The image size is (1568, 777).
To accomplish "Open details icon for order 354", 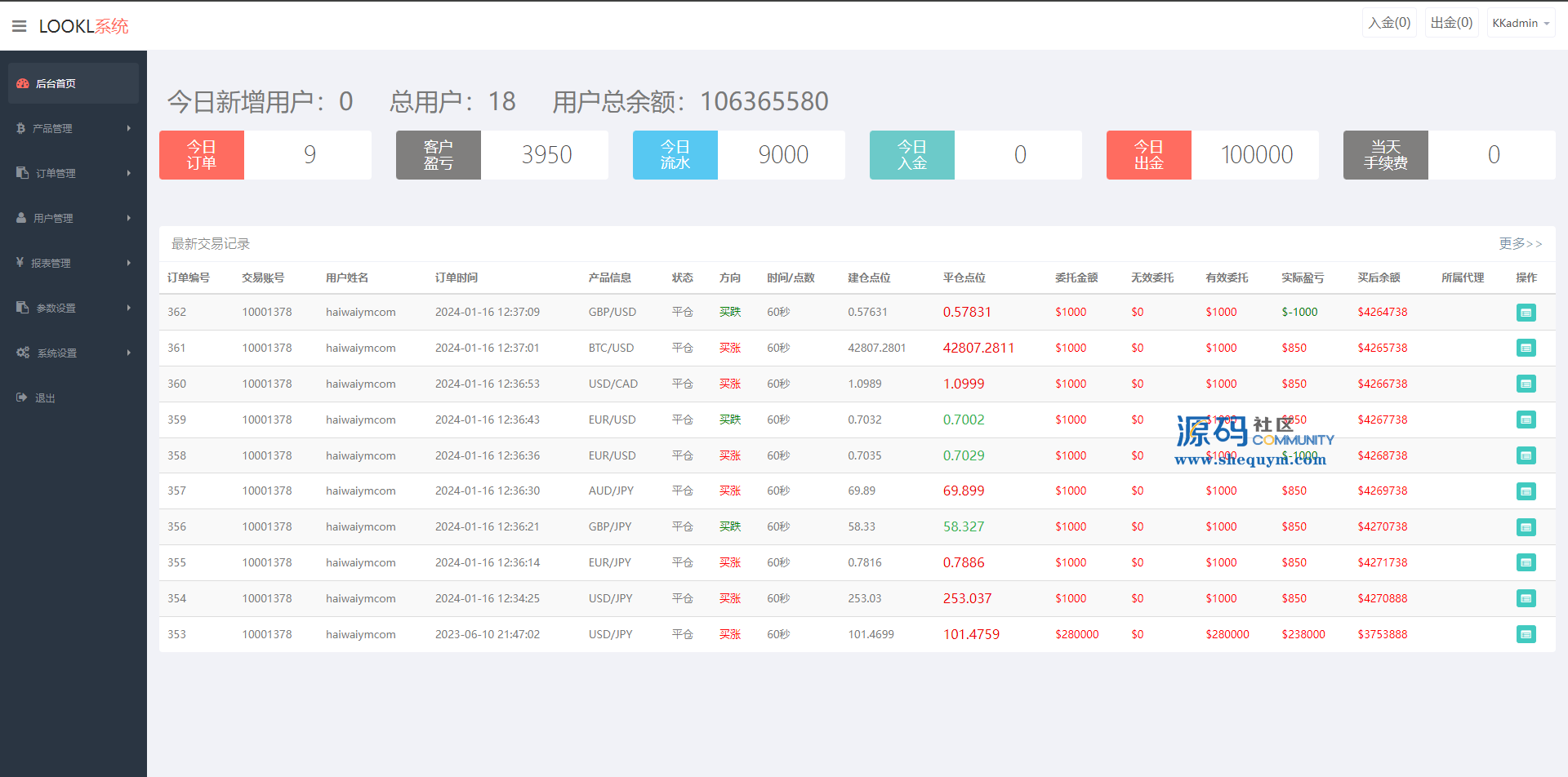I will tap(1526, 598).
